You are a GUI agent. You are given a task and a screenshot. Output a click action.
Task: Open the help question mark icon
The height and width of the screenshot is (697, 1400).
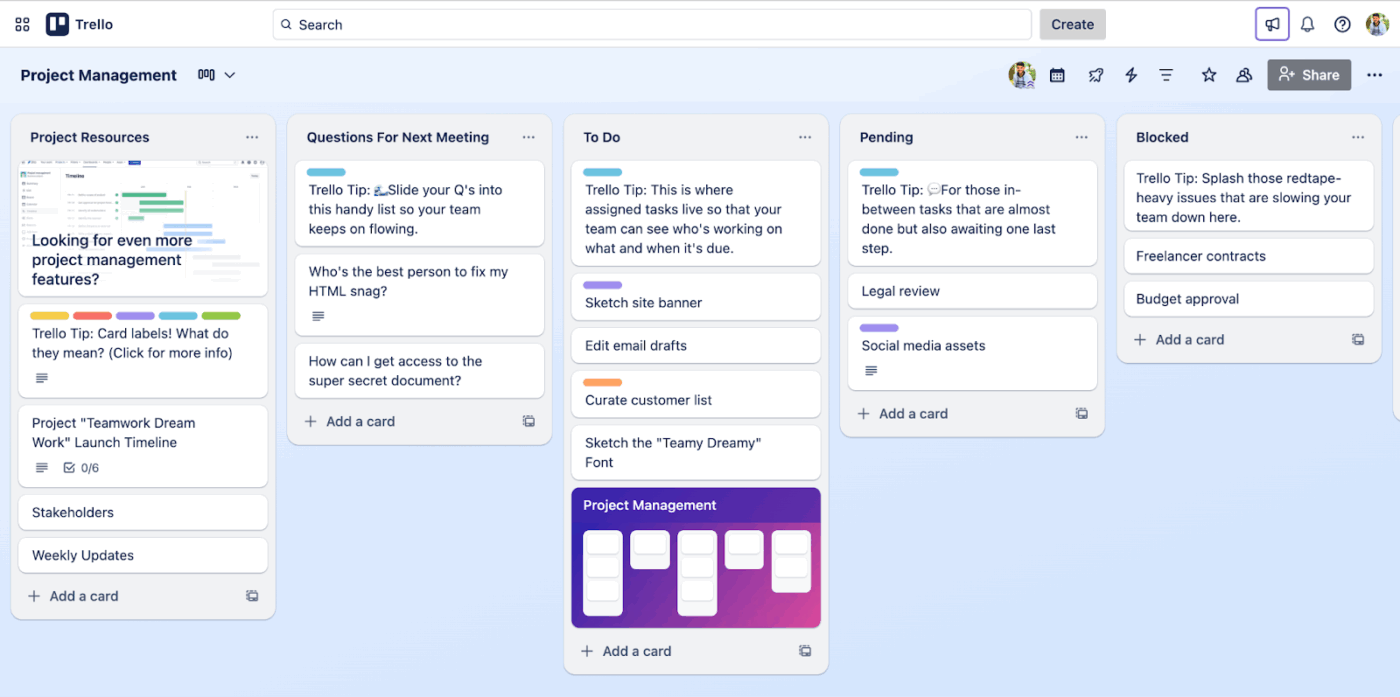pos(1341,23)
